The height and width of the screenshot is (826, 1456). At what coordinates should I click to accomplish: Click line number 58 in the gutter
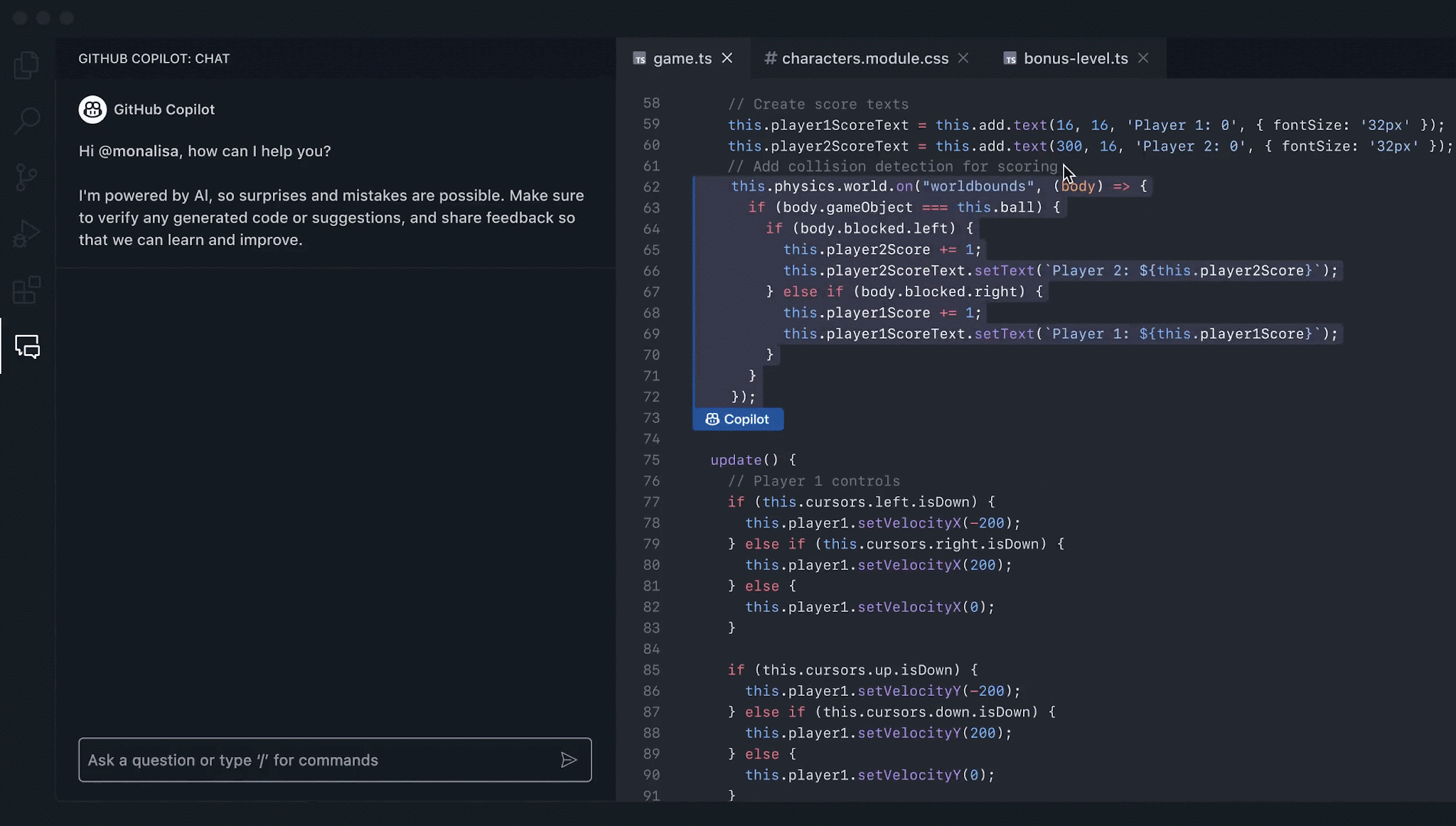tap(651, 104)
